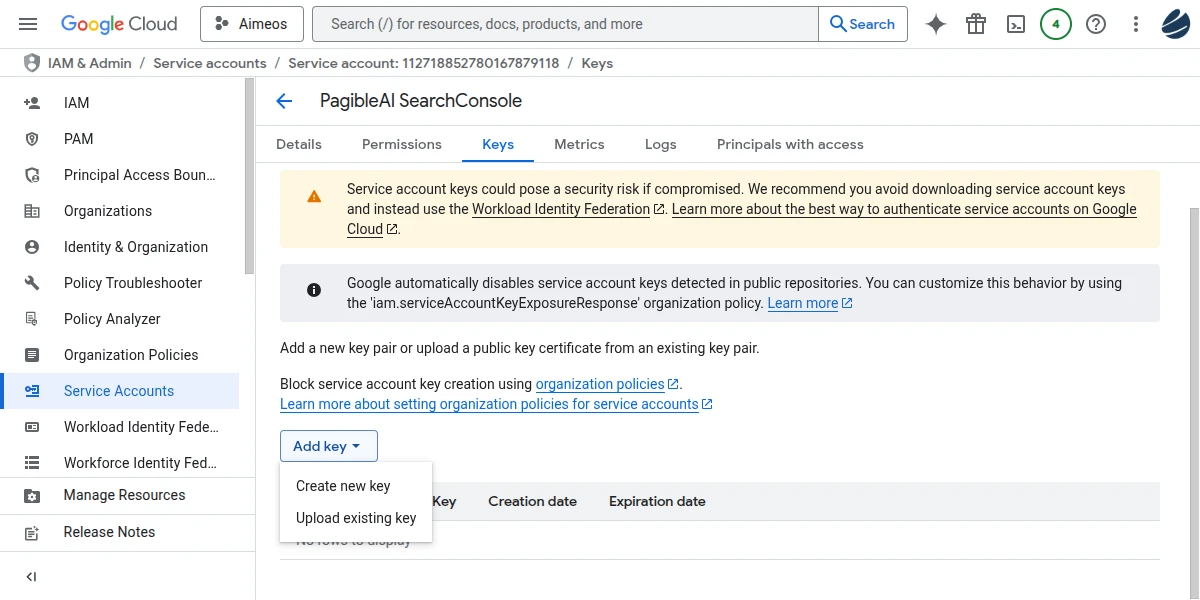This screenshot has width=1200, height=600.
Task: Go back using the left arrow
Action: (284, 101)
